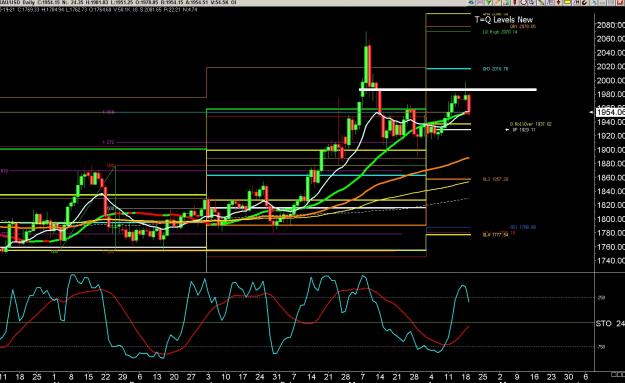Click the 'LB High 2070.14' green level label
Image resolution: width=625 pixels, height=383 pixels.
pyautogui.click(x=500, y=32)
